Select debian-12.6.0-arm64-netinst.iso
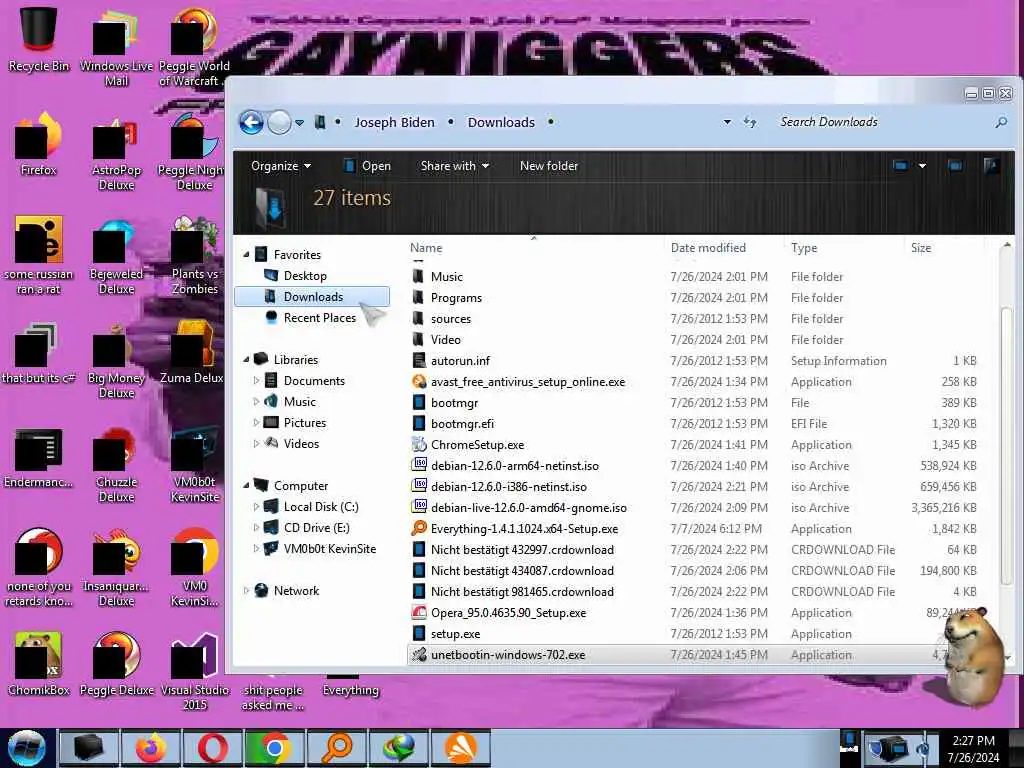Viewport: 1024px width, 768px height. point(515,466)
